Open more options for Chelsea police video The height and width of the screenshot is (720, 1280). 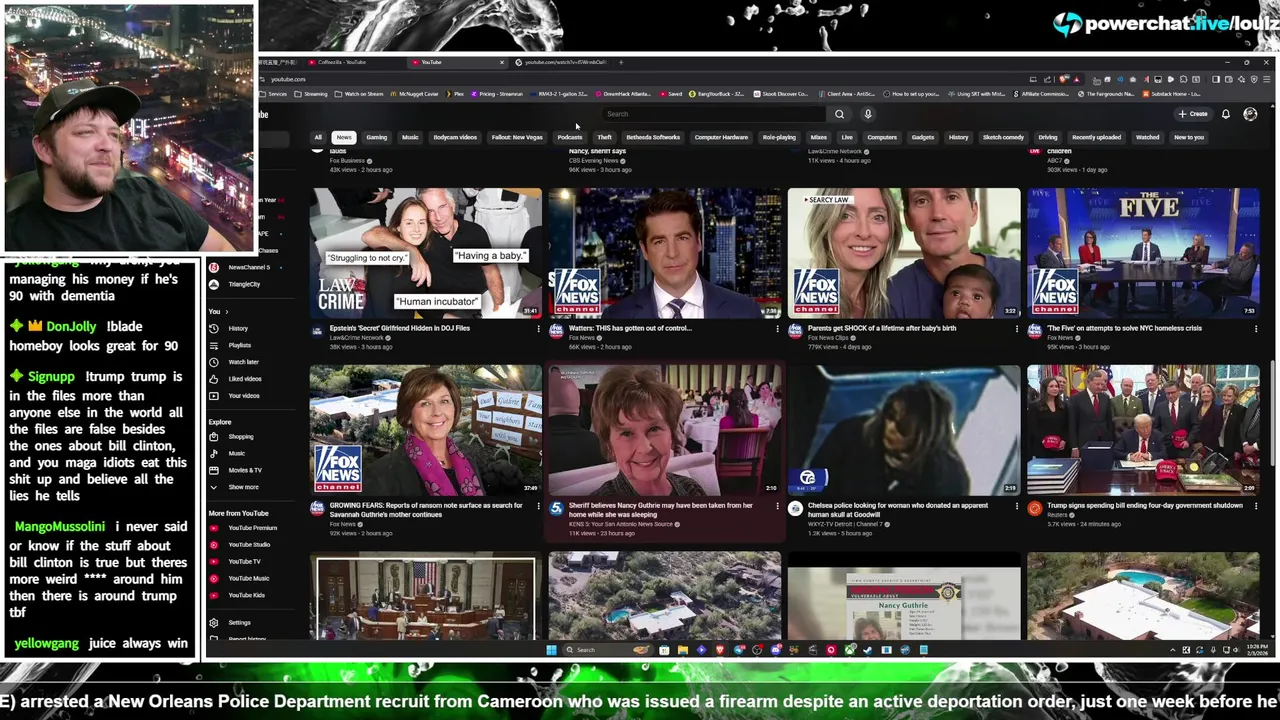pyautogui.click(x=1017, y=506)
